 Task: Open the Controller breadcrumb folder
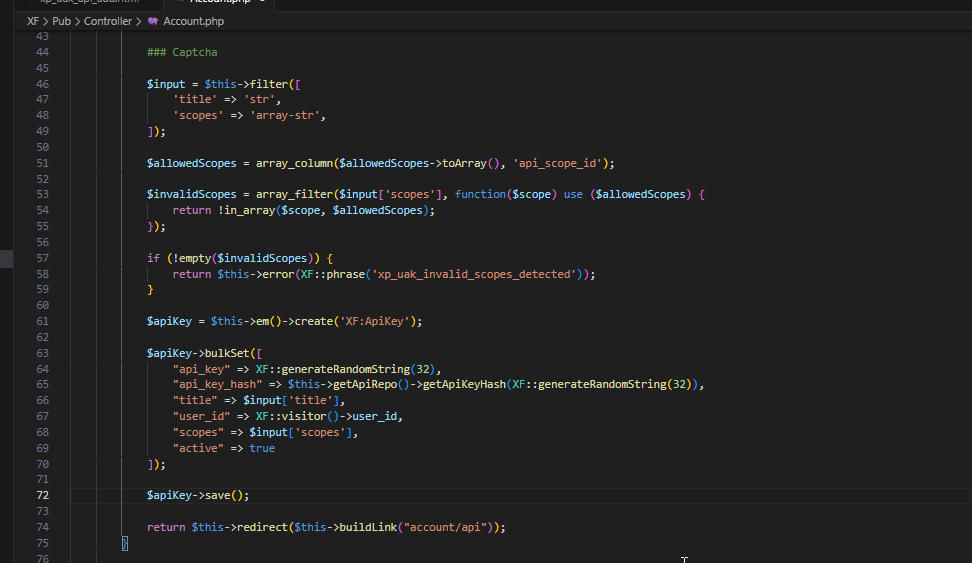[108, 21]
